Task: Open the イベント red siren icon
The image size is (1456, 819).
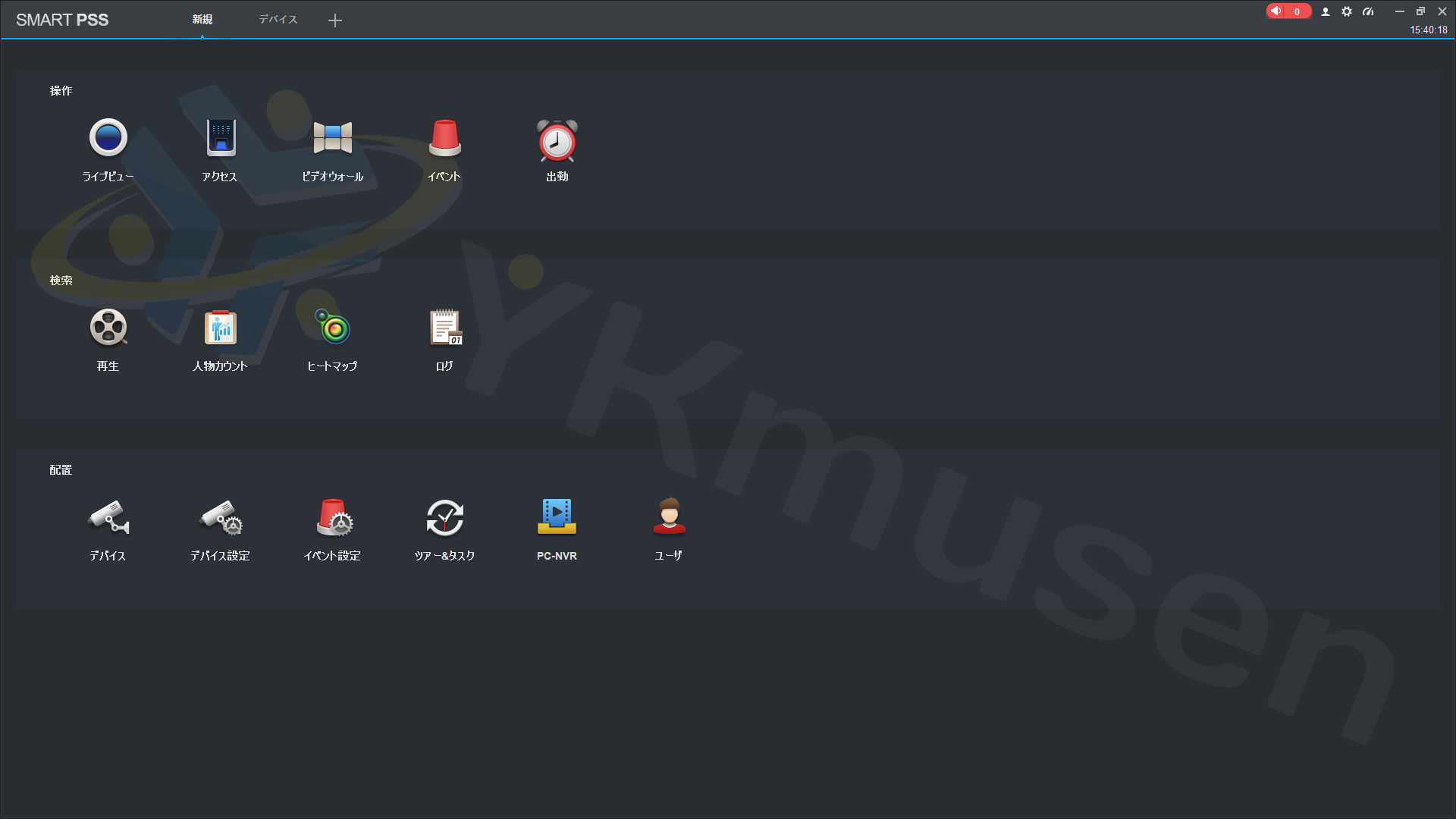Action: [x=444, y=139]
